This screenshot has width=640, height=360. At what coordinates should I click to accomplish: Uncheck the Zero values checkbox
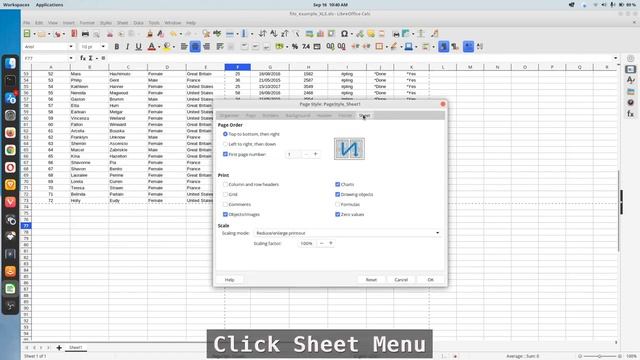[x=338, y=214]
